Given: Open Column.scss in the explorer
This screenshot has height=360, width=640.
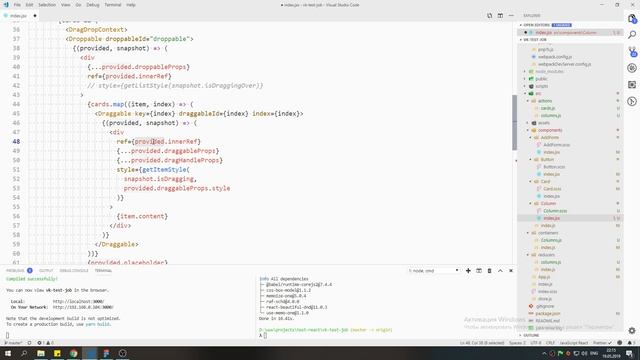Looking at the screenshot, I should click(x=555, y=211).
